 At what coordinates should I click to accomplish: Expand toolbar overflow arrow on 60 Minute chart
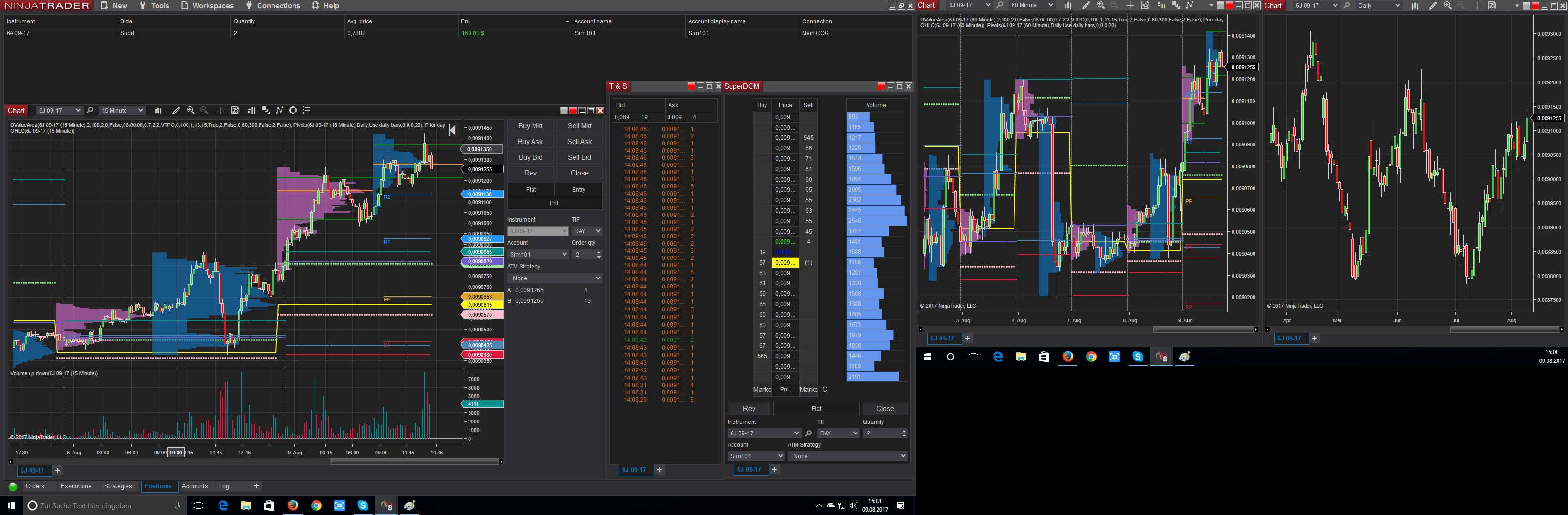pos(1211,5)
